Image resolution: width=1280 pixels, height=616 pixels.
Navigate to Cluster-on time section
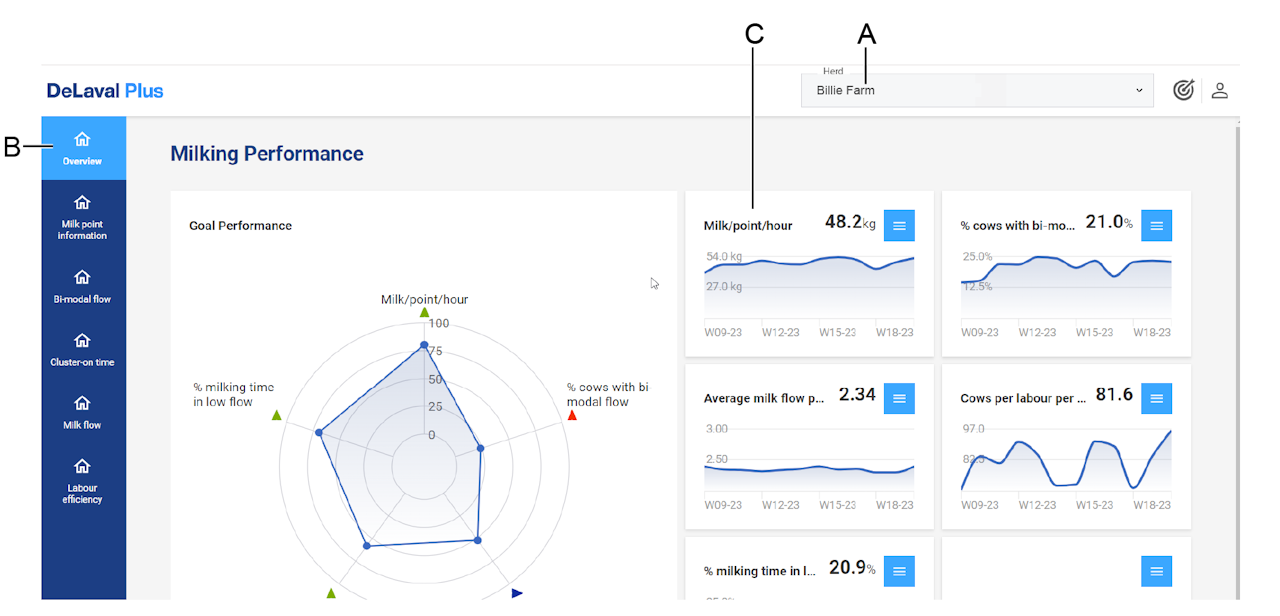coord(83,349)
